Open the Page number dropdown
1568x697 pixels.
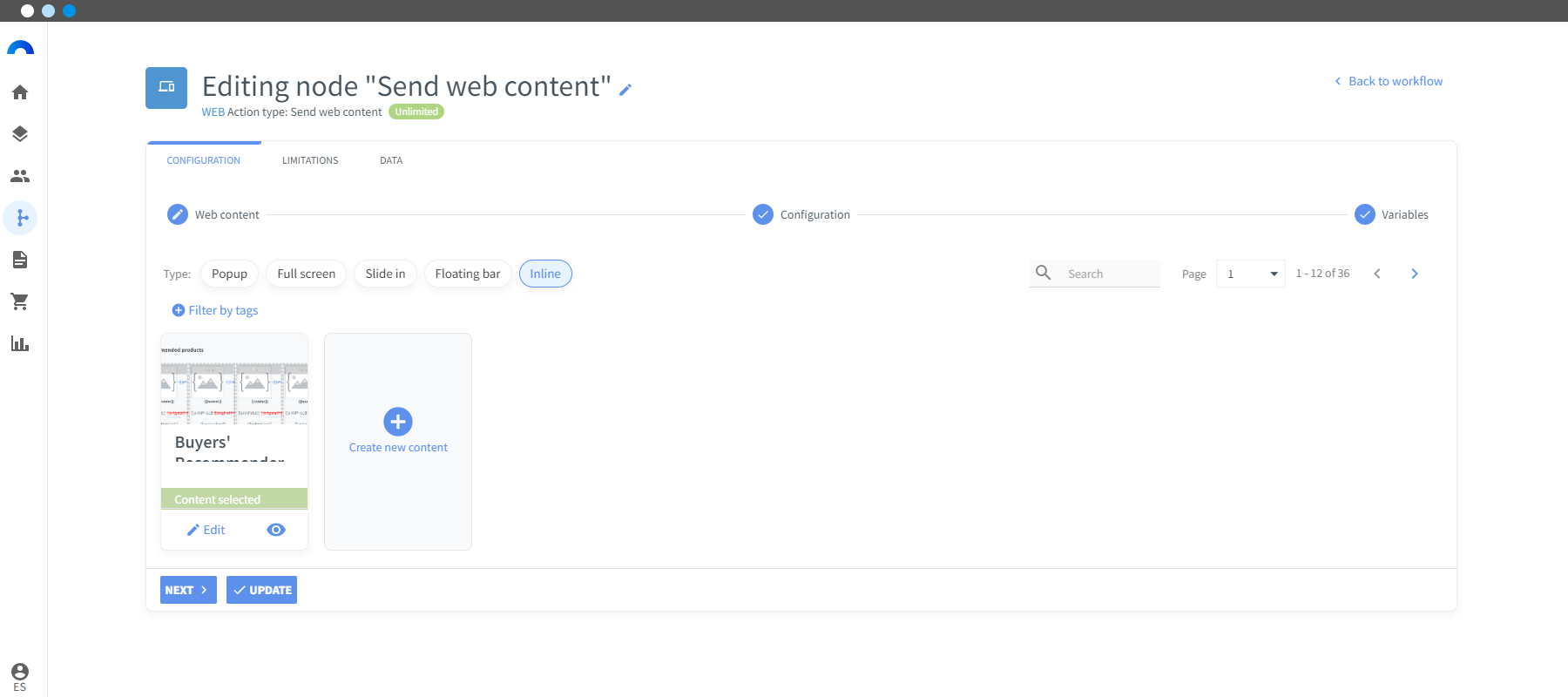point(1251,274)
